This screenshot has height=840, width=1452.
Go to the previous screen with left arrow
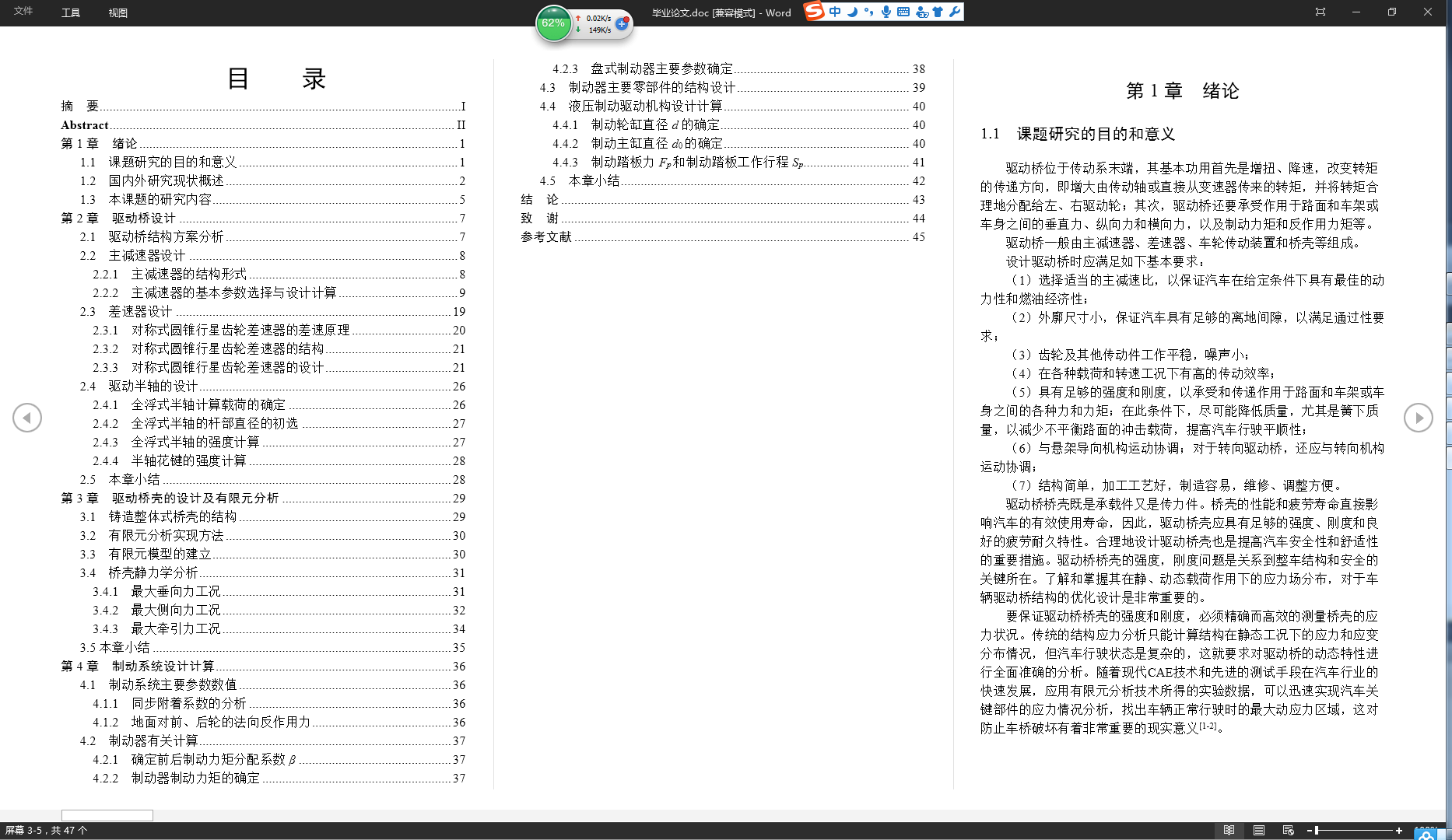(x=27, y=418)
